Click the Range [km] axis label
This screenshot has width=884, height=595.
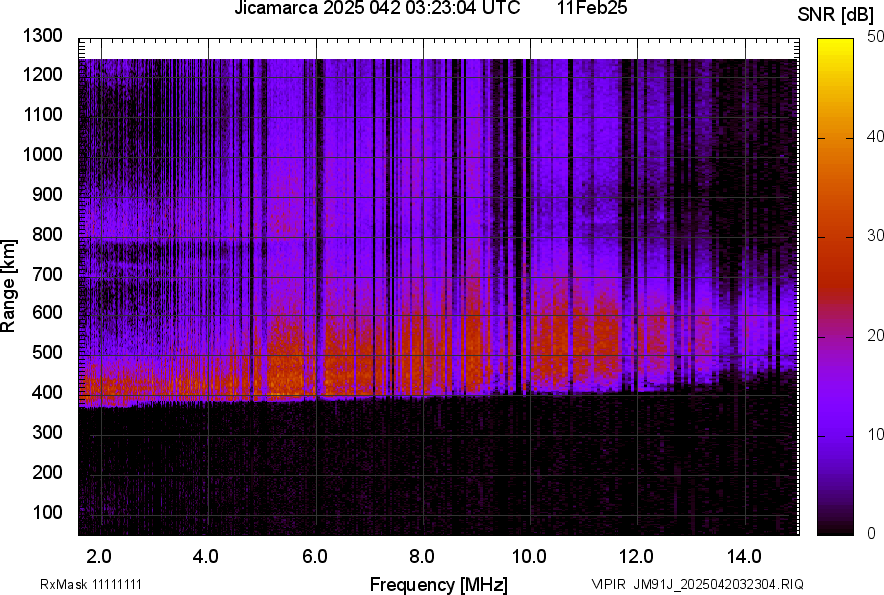[9, 286]
